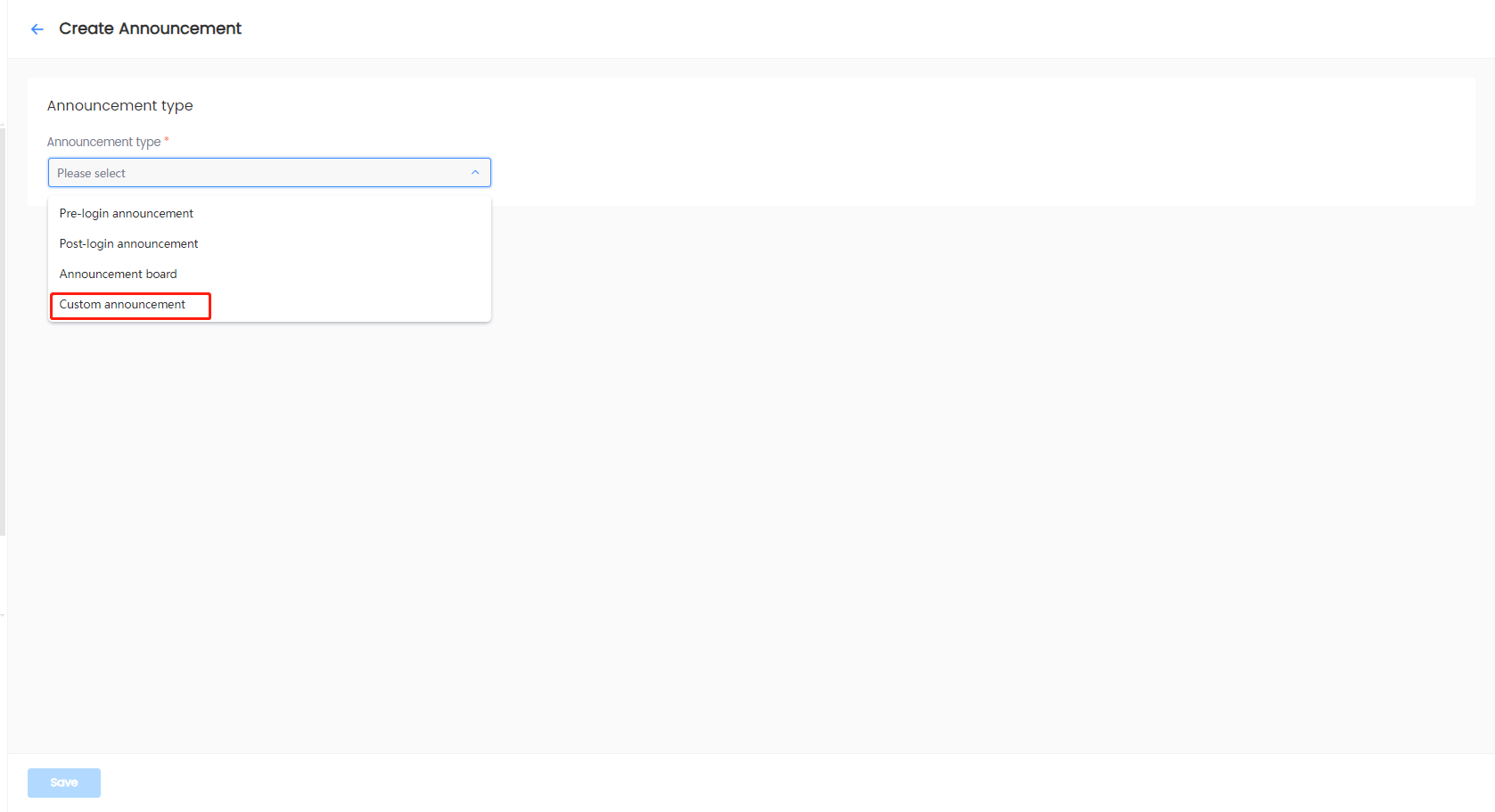This screenshot has width=1495, height=812.
Task: Click blank space right of Custom announcement
Action: 357,305
